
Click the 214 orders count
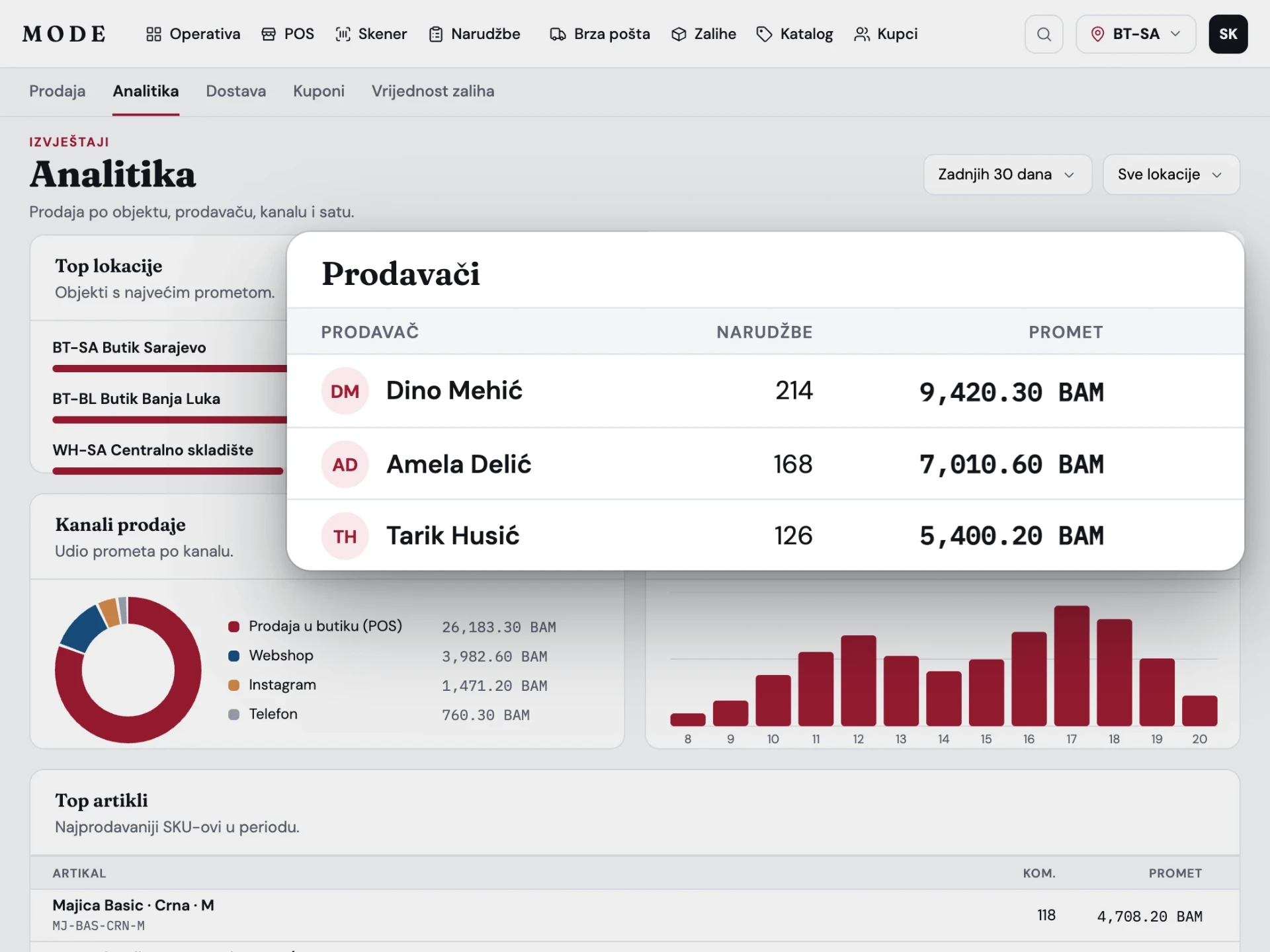pyautogui.click(x=794, y=391)
